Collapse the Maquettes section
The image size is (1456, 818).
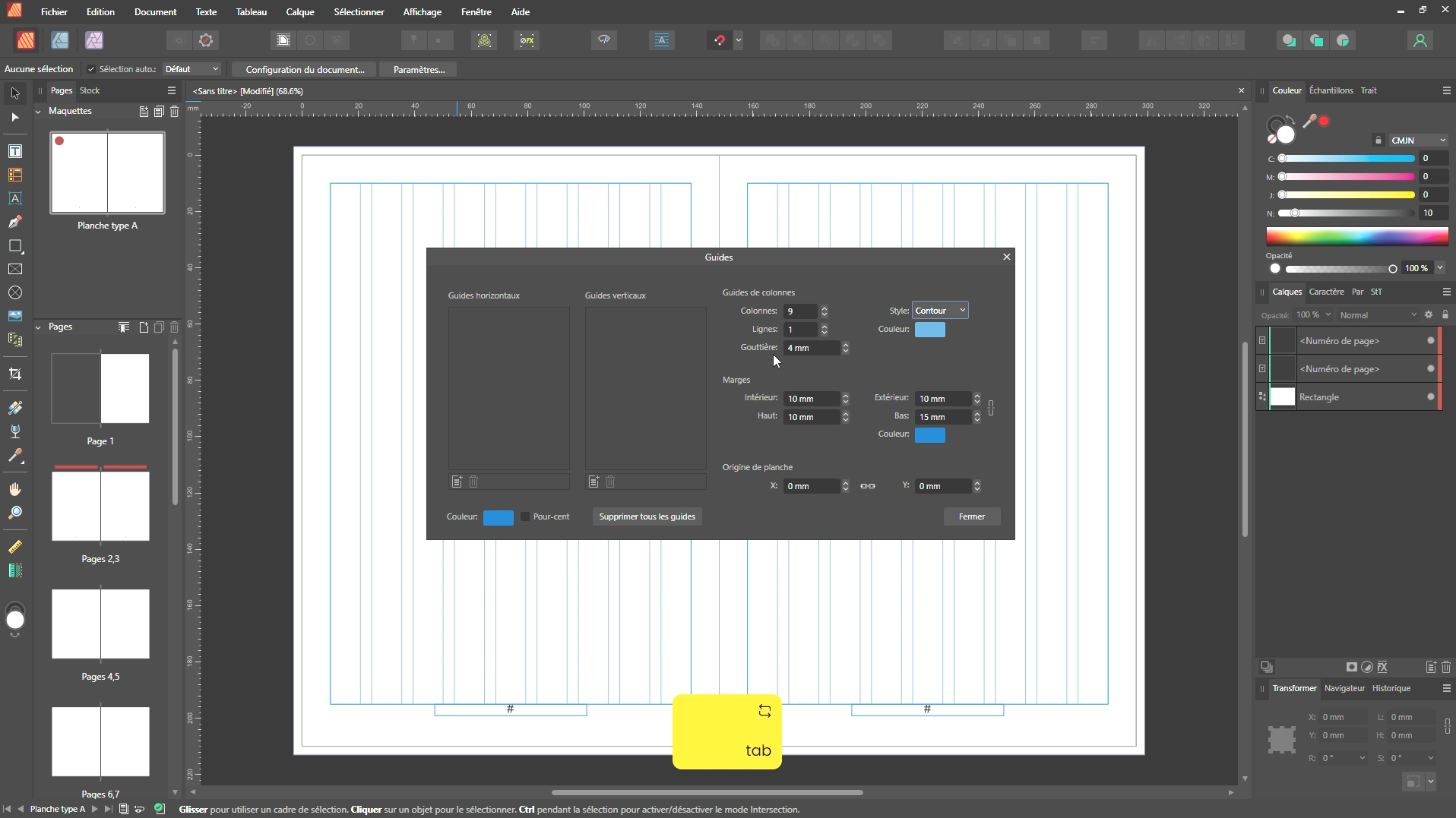[x=39, y=112]
